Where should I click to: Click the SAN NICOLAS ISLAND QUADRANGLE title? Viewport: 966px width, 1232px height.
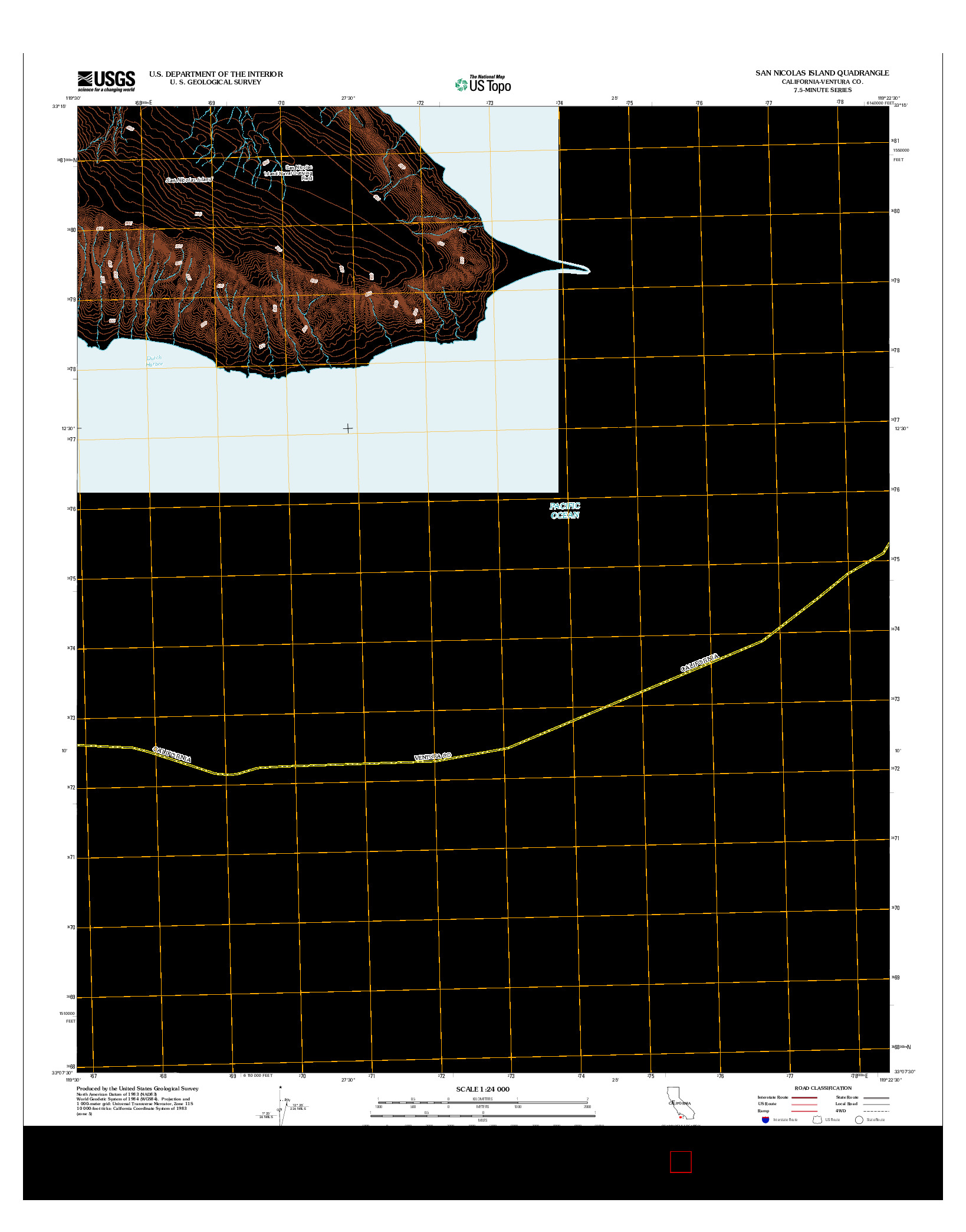click(822, 73)
